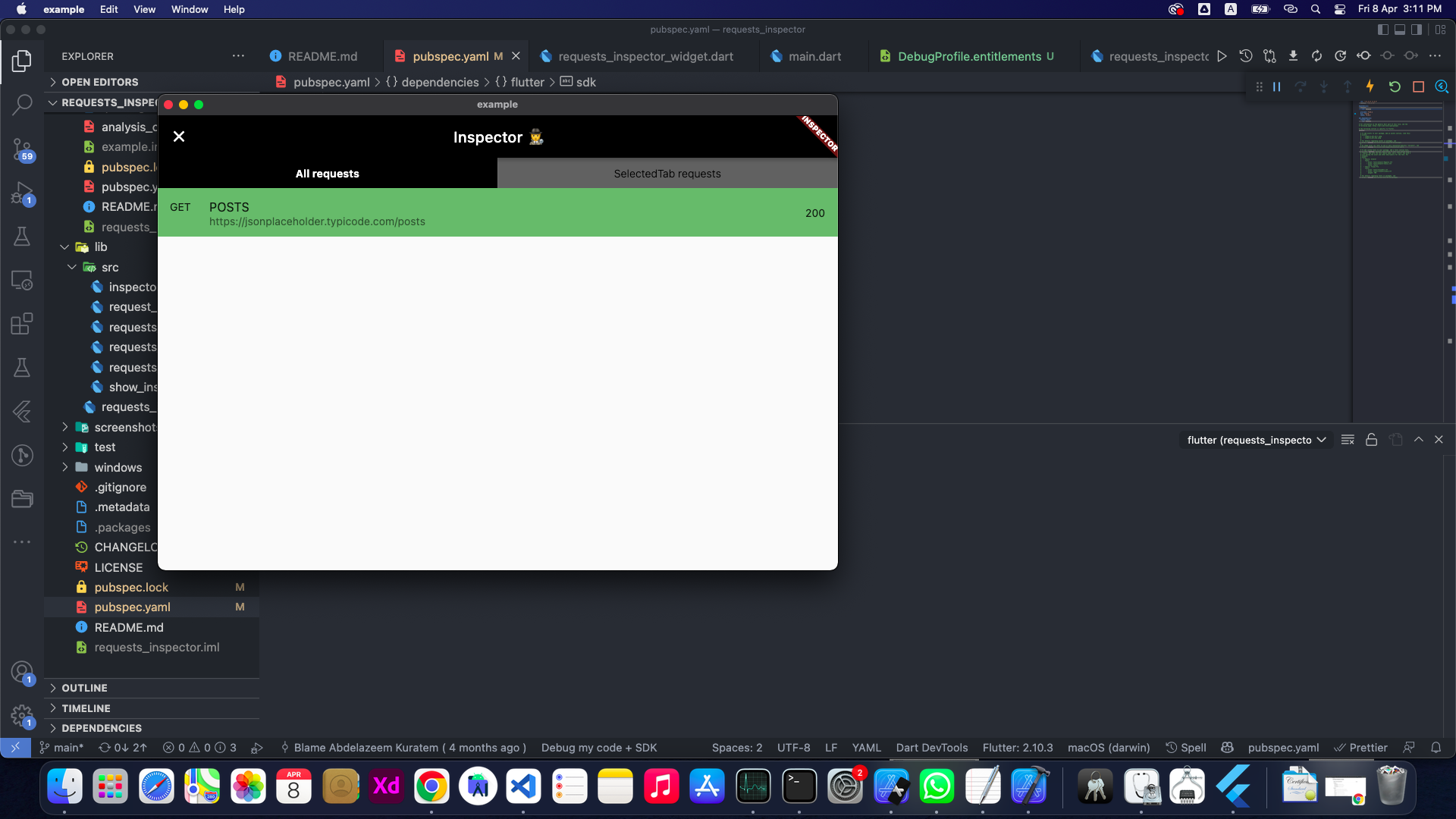Expand the OUTLINE section
This screenshot has width=1456, height=819.
[84, 688]
